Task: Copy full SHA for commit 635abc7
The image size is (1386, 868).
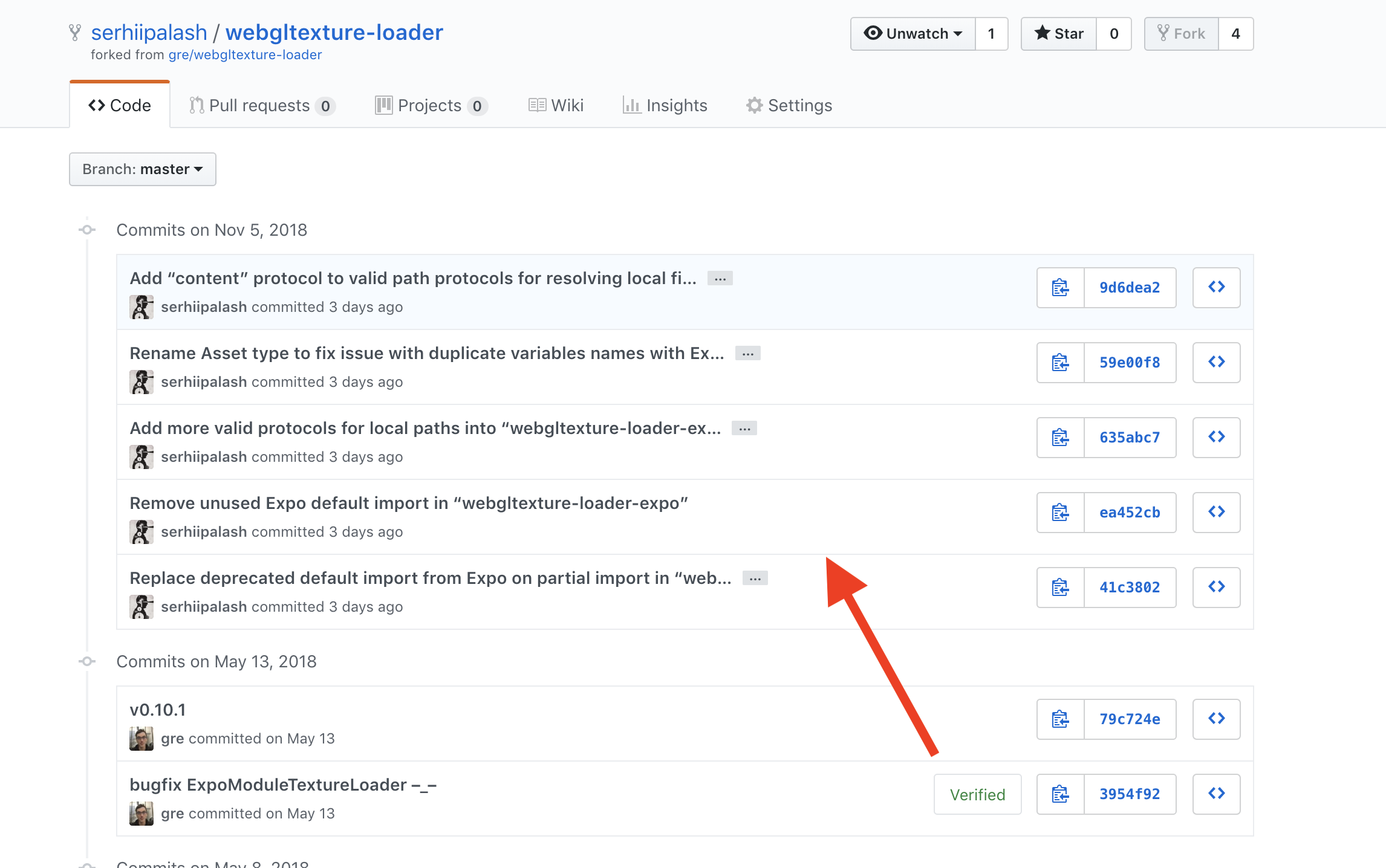Action: [x=1061, y=438]
